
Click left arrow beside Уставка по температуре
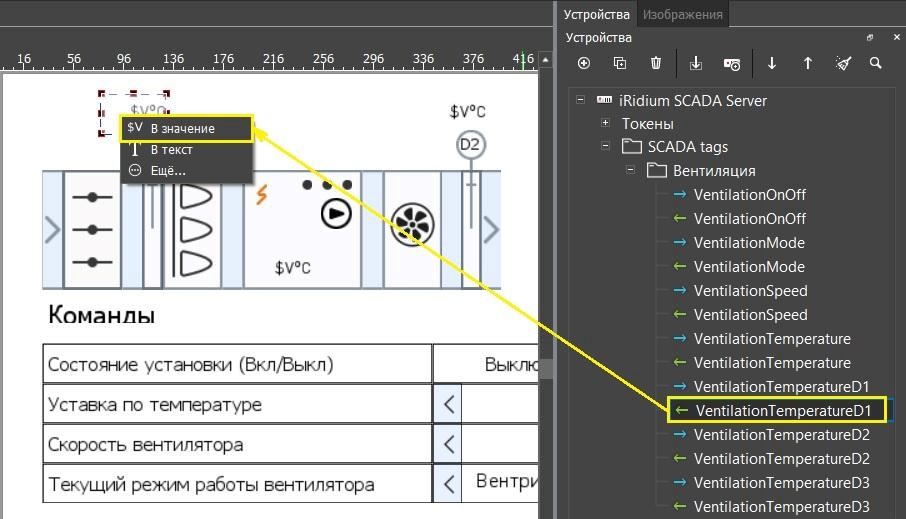coord(449,405)
